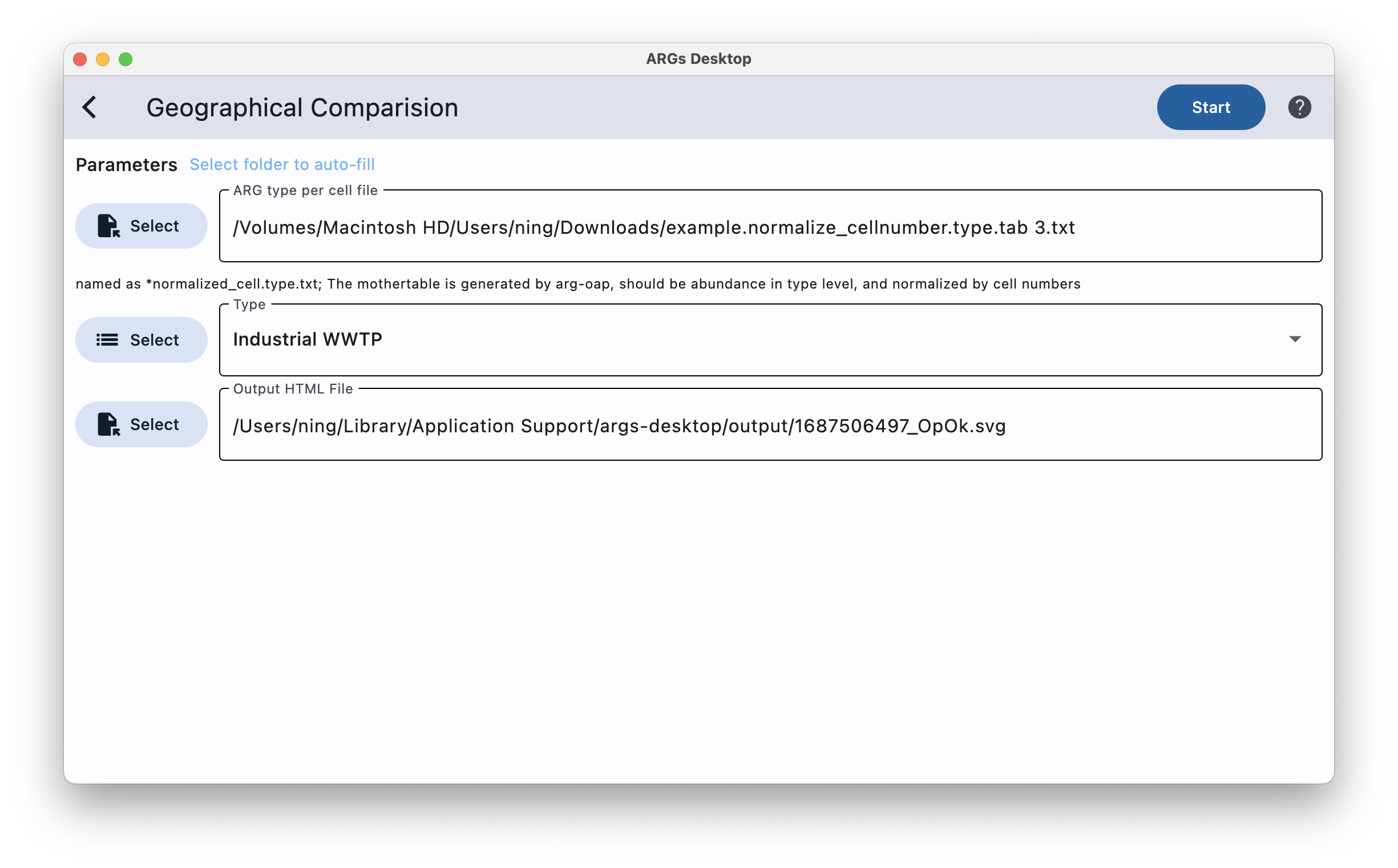Image resolution: width=1398 pixels, height=868 pixels.
Task: Click the back navigation arrow icon
Action: coord(89,107)
